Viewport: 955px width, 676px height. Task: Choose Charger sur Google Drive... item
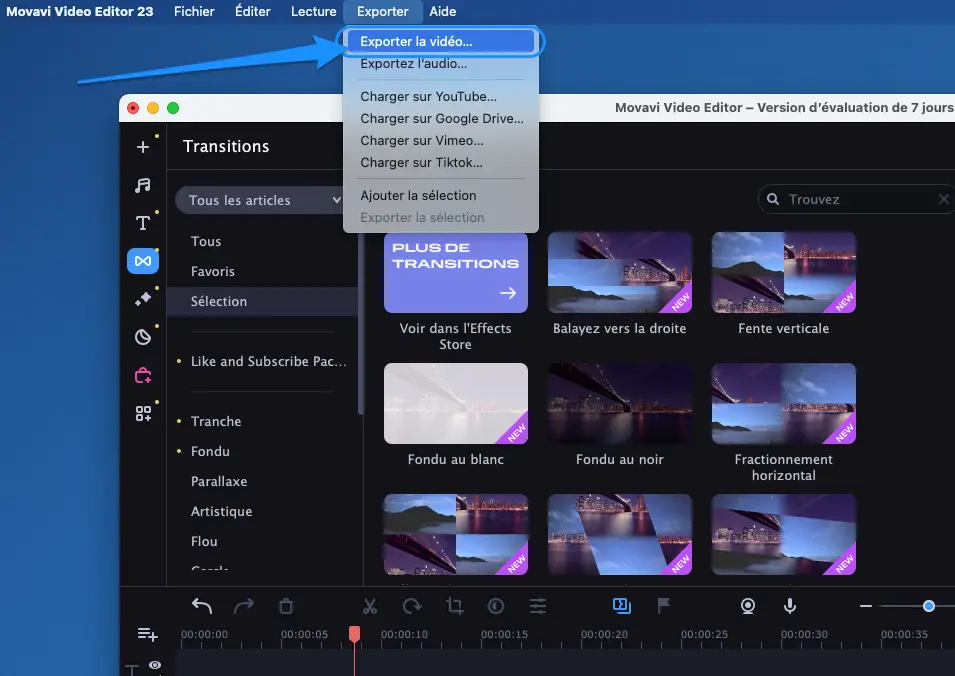(441, 118)
